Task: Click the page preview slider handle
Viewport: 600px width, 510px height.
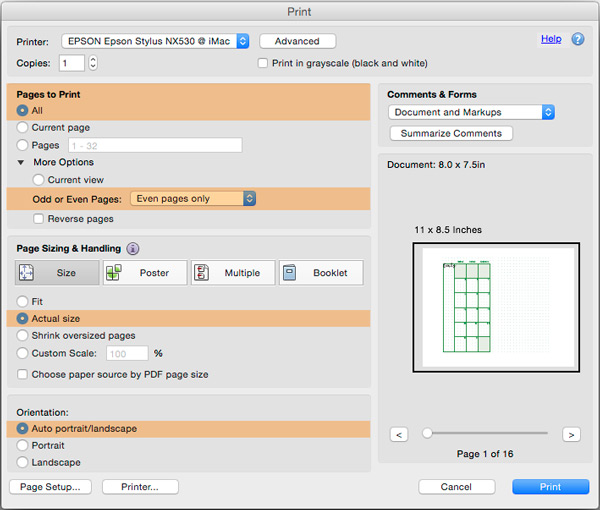Action: coord(427,433)
